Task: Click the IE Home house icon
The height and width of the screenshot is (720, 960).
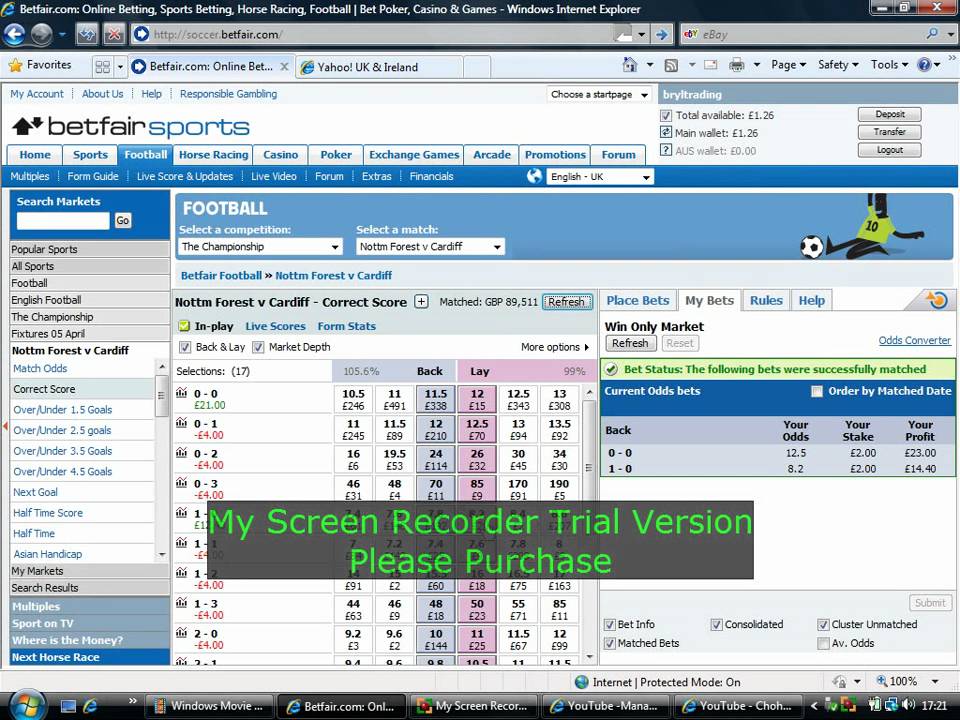Action: pyautogui.click(x=629, y=64)
